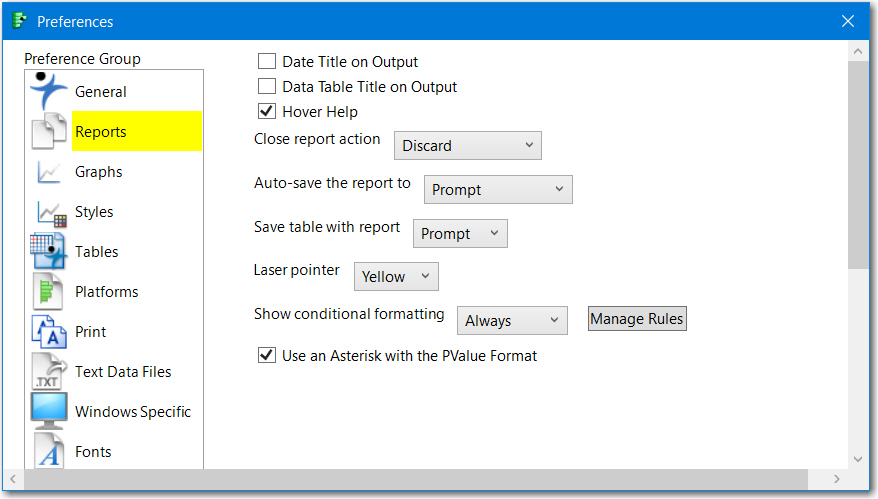Open the Close report action dropdown
This screenshot has height=499, width=878.
coord(467,146)
